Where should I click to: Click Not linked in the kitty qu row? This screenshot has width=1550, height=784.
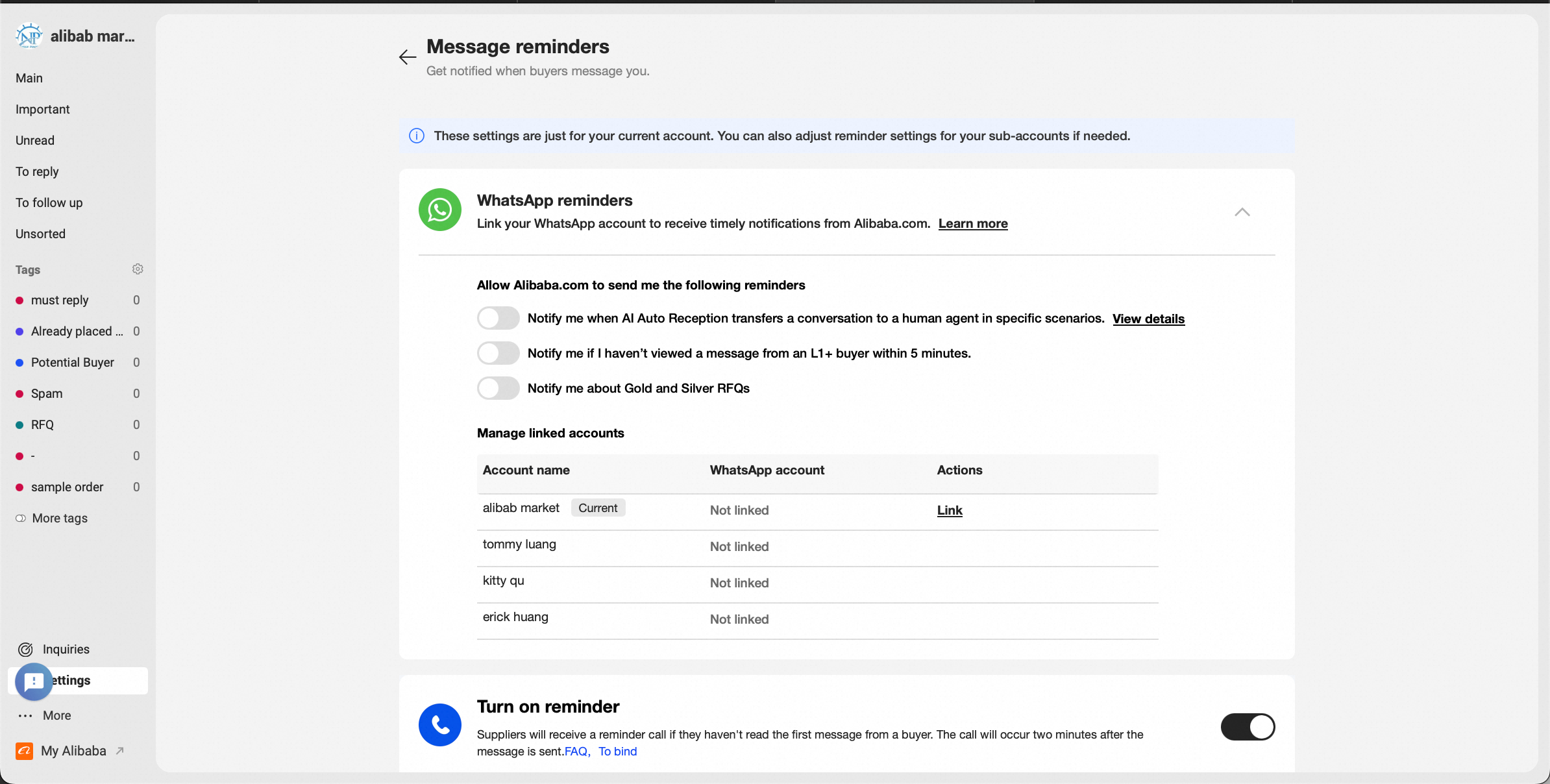[739, 583]
